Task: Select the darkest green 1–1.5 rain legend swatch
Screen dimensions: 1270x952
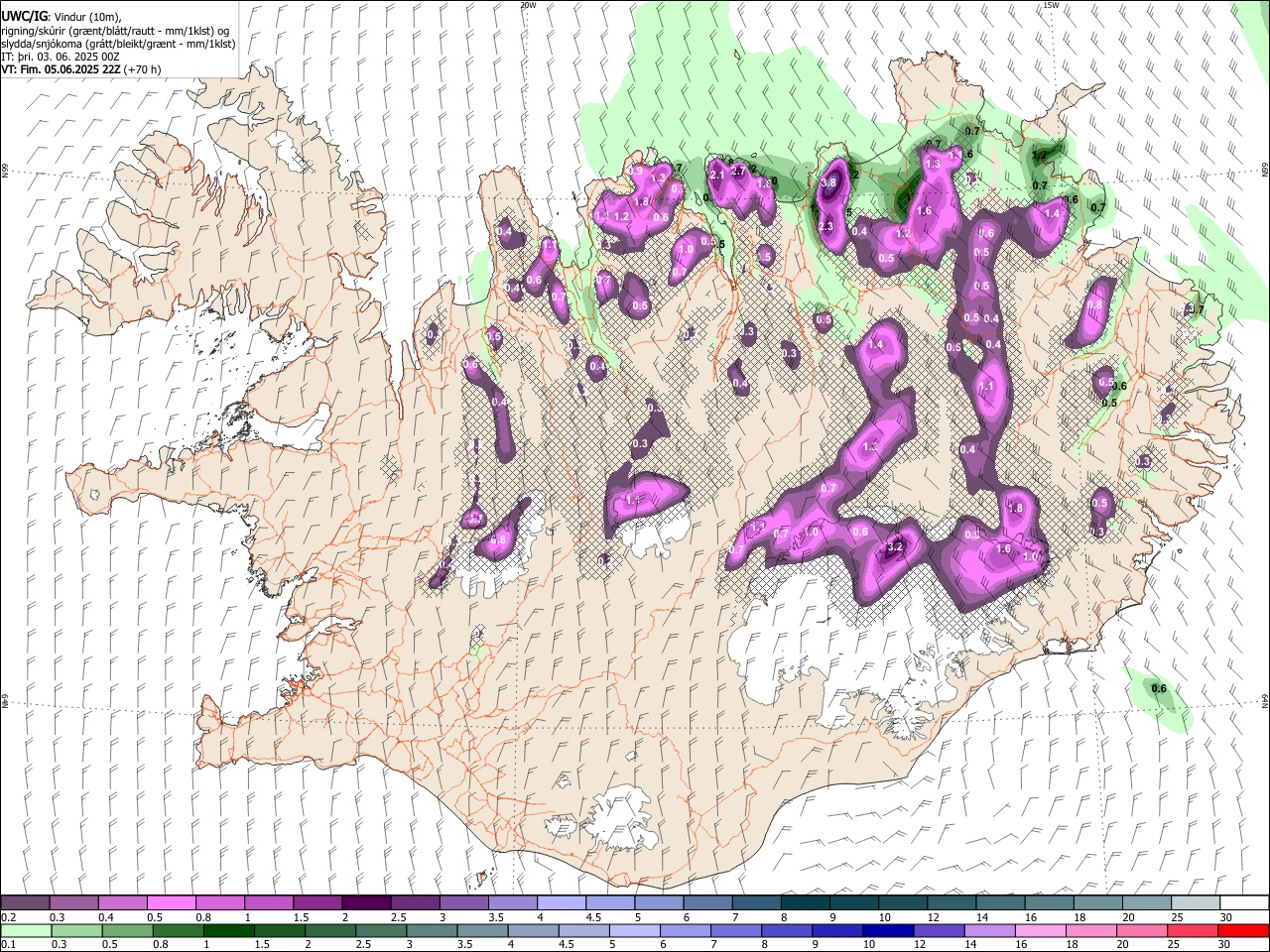Action: 229,930
